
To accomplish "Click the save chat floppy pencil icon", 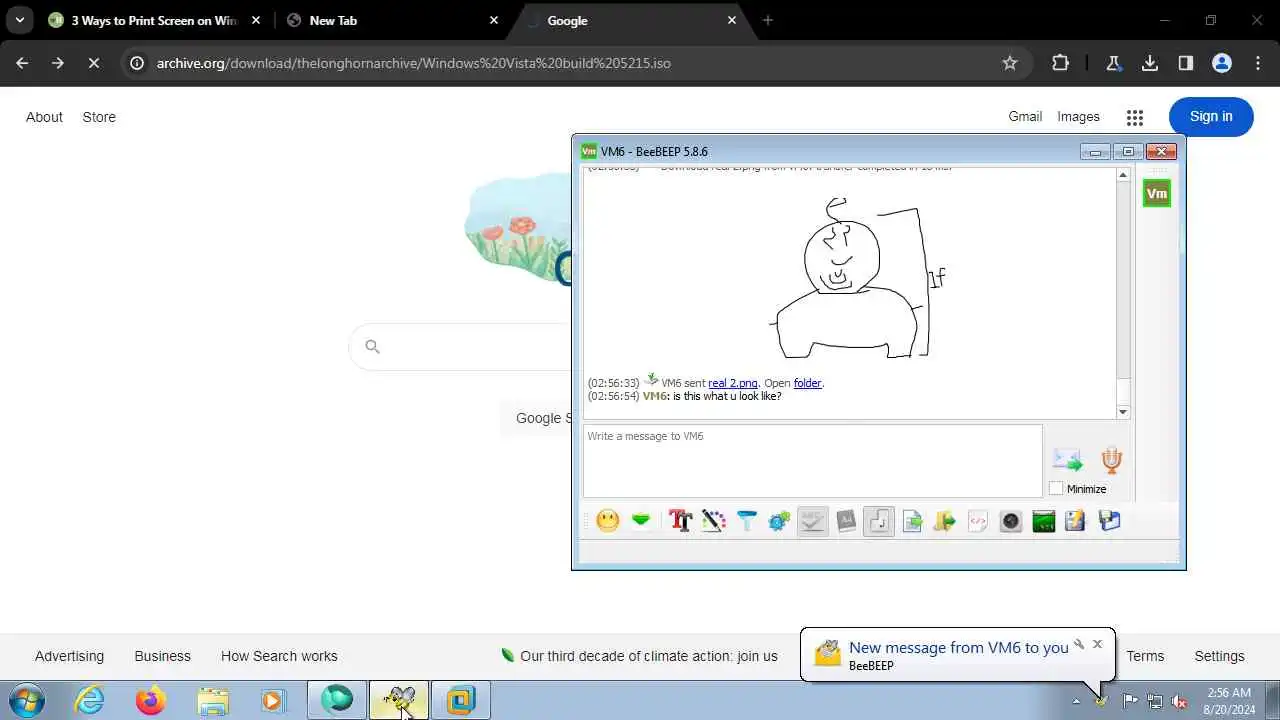I will (x=1076, y=520).
